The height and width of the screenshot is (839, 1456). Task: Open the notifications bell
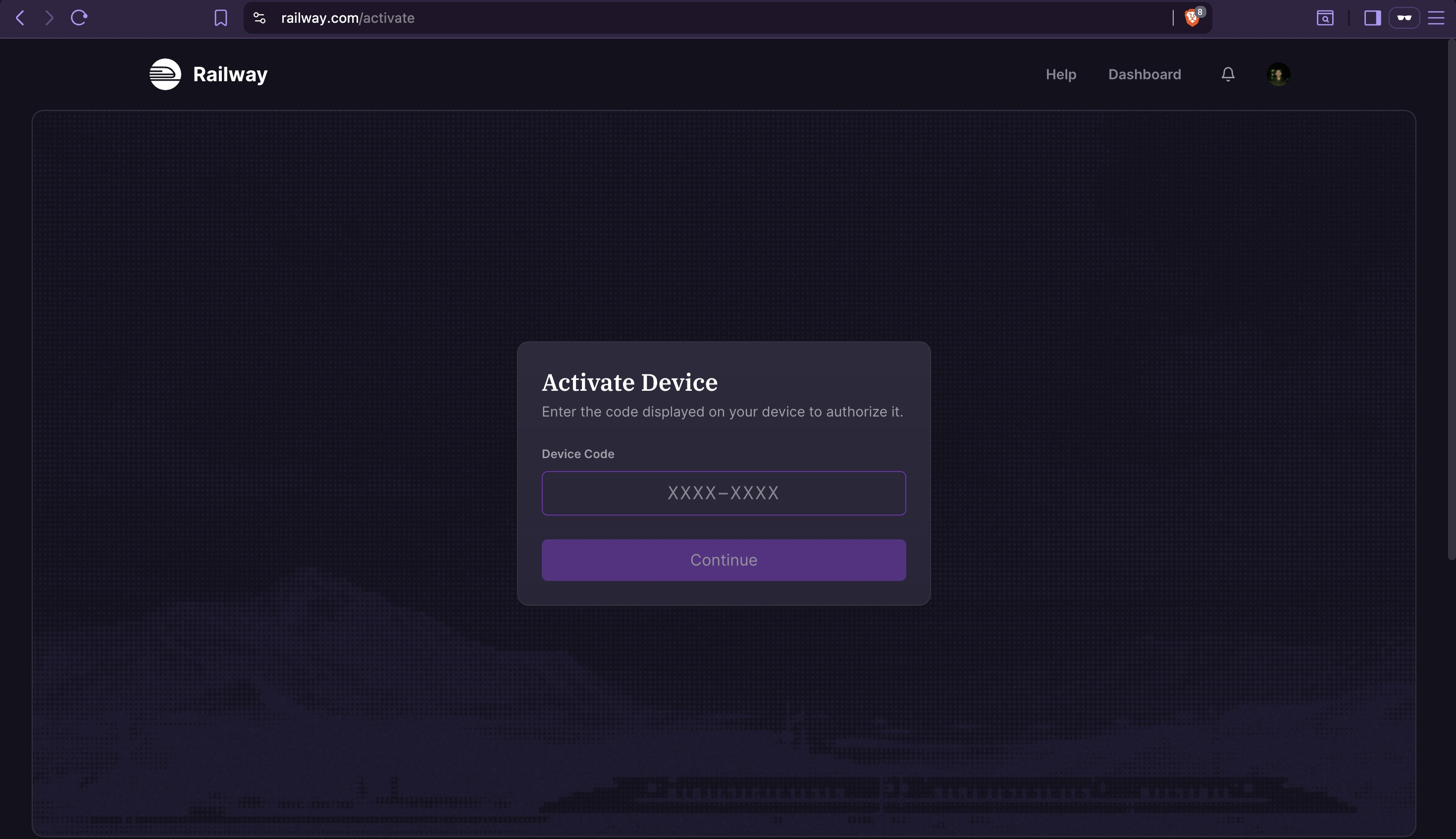[1228, 74]
